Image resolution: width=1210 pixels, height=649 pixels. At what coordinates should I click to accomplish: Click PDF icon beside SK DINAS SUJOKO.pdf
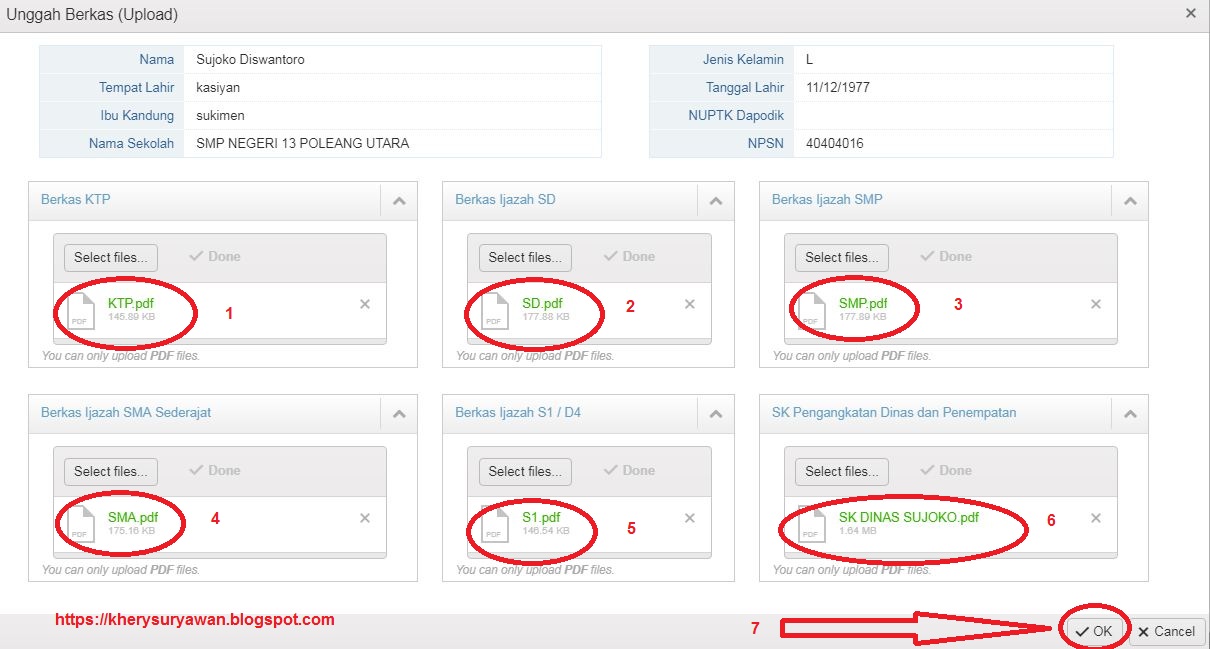click(811, 524)
